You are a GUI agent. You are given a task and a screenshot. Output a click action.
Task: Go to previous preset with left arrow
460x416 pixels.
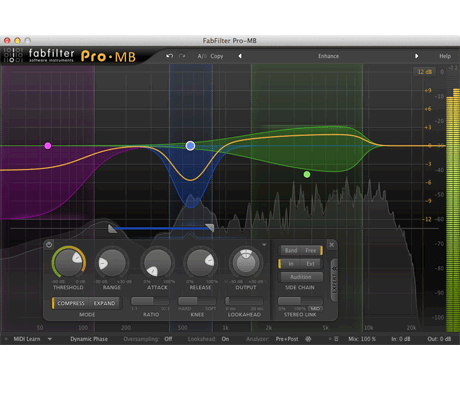240,56
